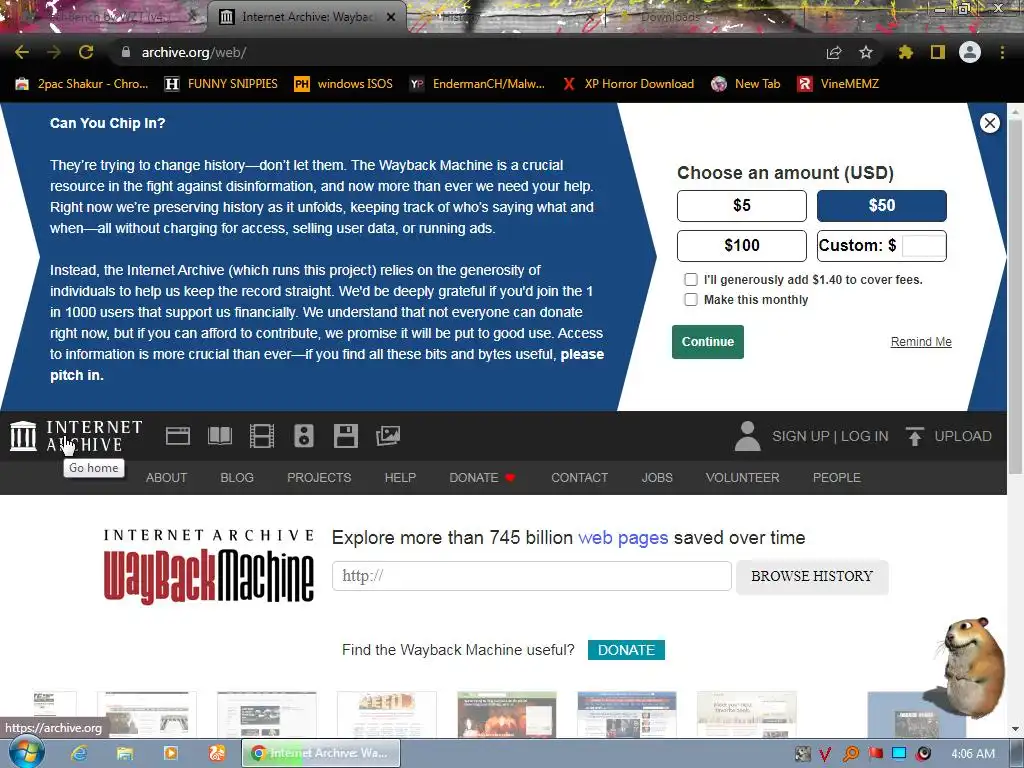1024x768 pixels.
Task: Click the user silhouette icon
Action: (x=747, y=436)
